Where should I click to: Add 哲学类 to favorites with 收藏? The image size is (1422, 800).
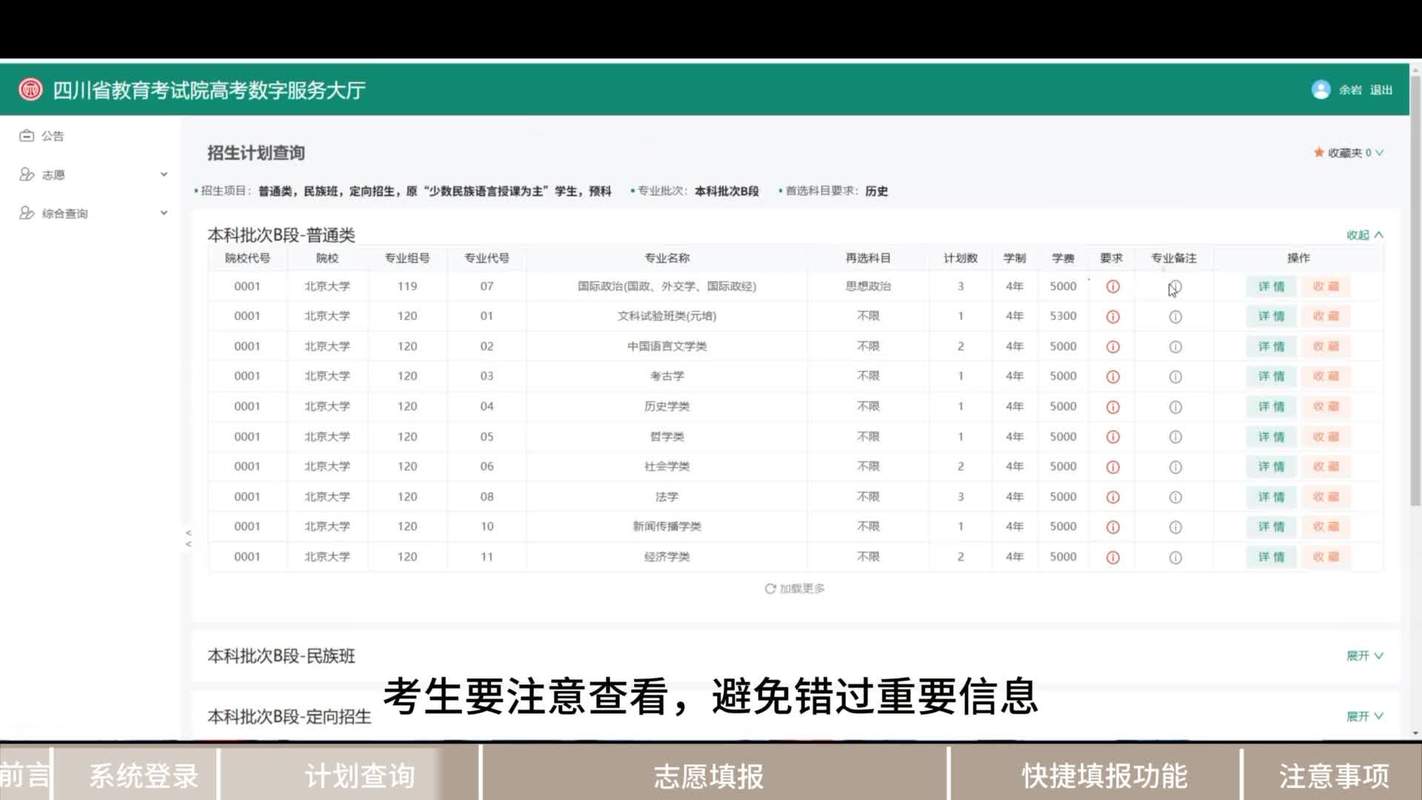1326,437
